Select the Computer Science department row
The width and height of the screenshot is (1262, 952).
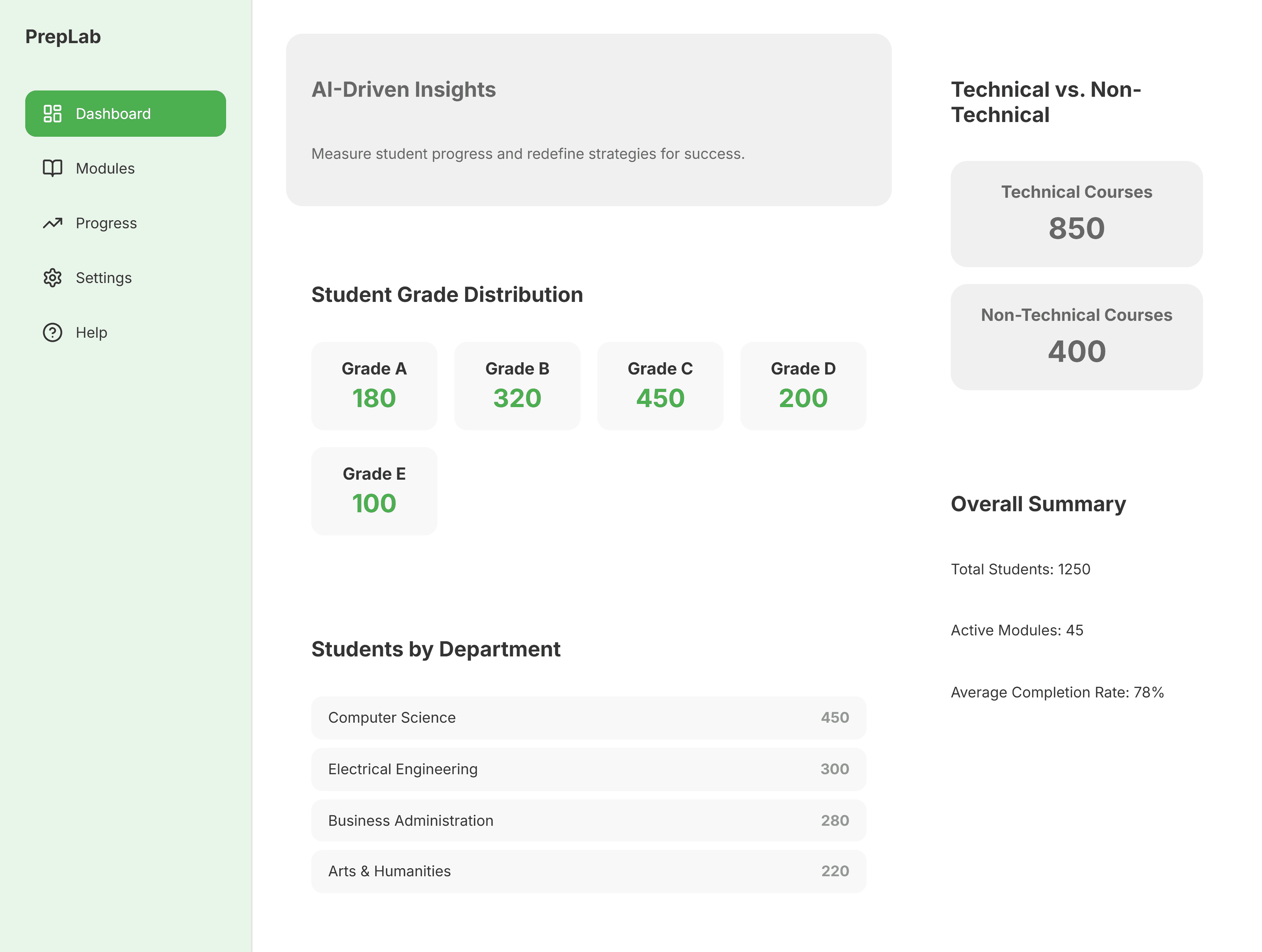pyautogui.click(x=588, y=717)
